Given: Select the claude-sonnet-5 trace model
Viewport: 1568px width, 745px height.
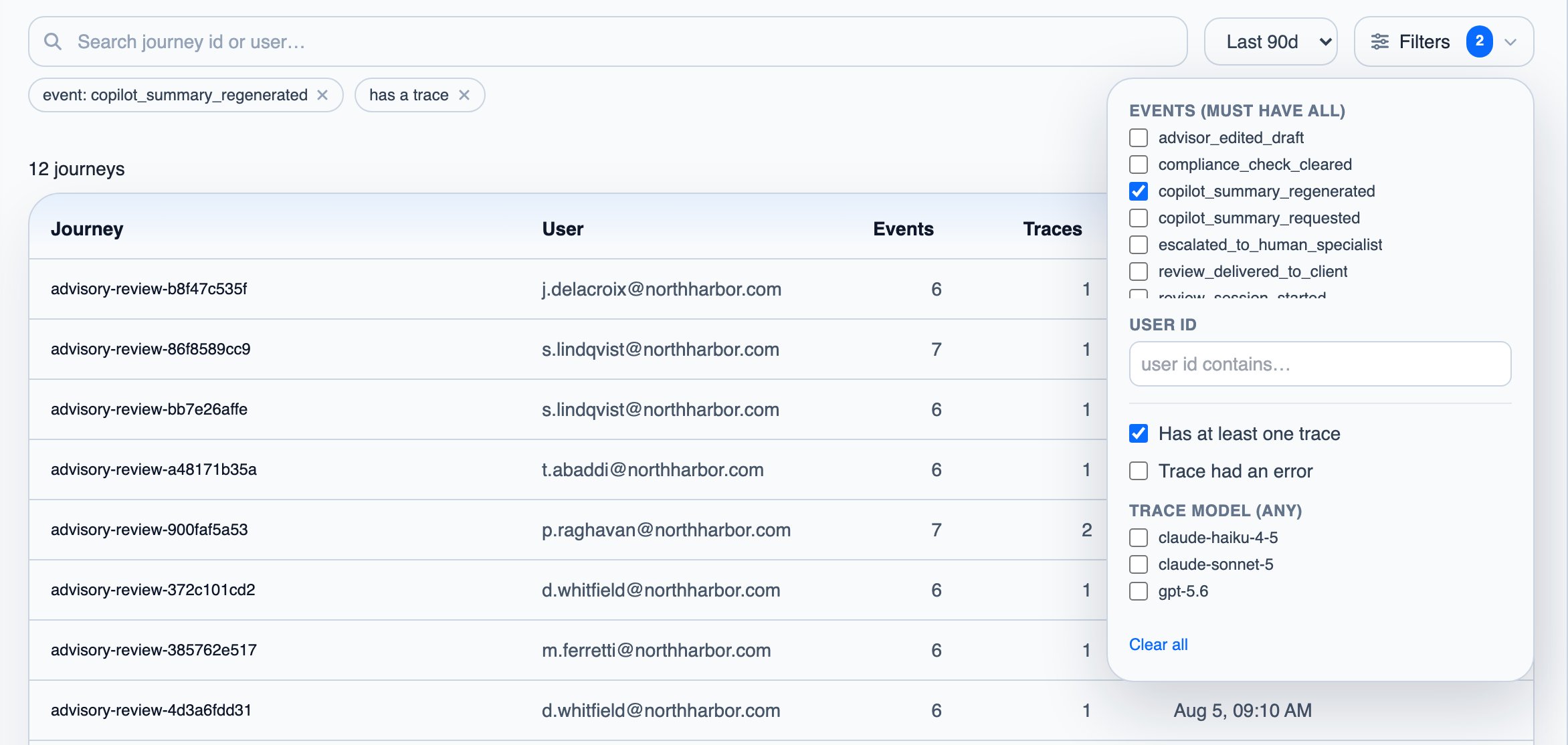Looking at the screenshot, I should tap(1139, 564).
